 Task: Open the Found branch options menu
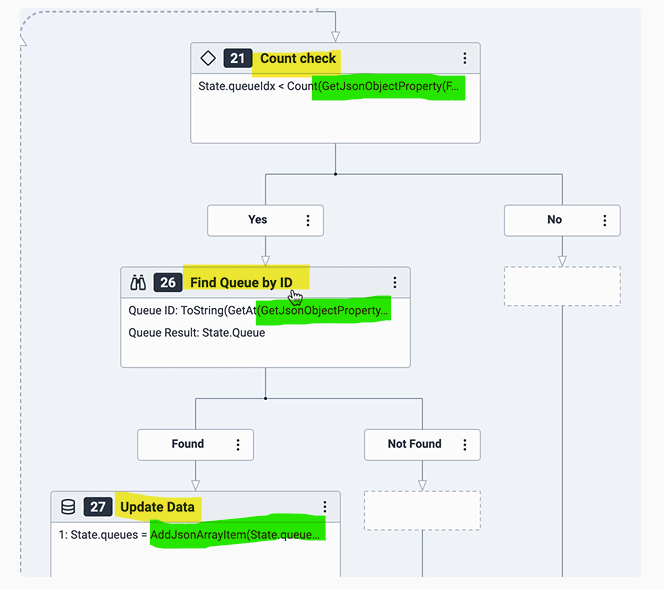tap(238, 444)
